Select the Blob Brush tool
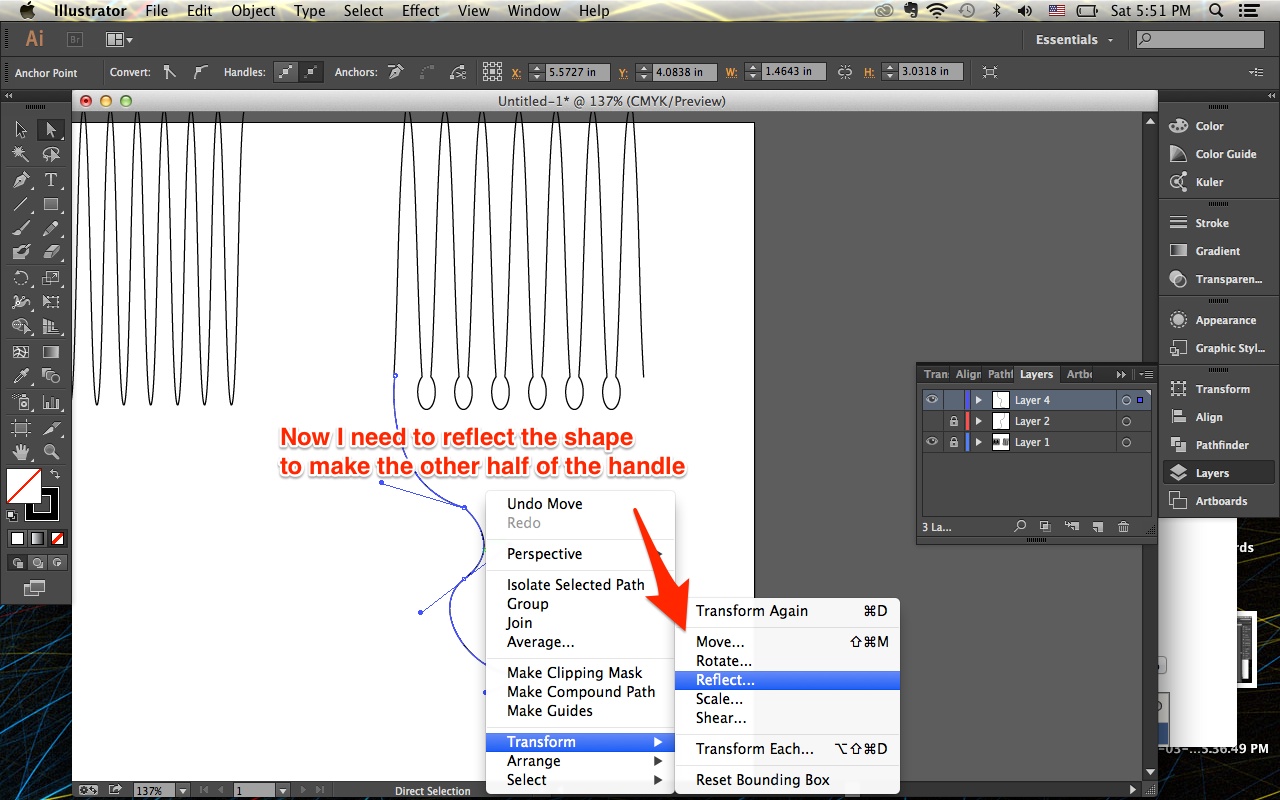 pos(21,253)
